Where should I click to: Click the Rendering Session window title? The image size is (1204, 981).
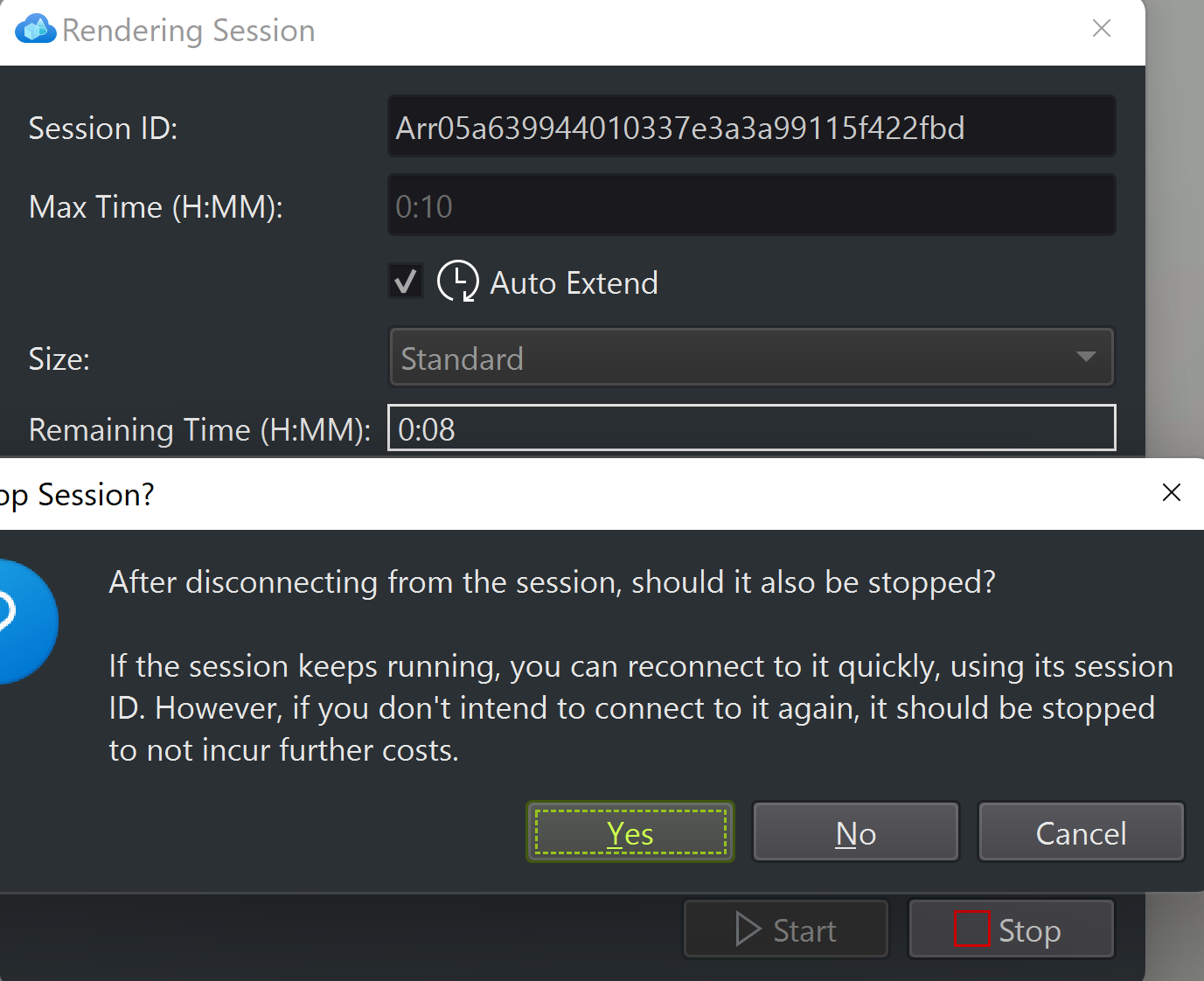coord(188,30)
